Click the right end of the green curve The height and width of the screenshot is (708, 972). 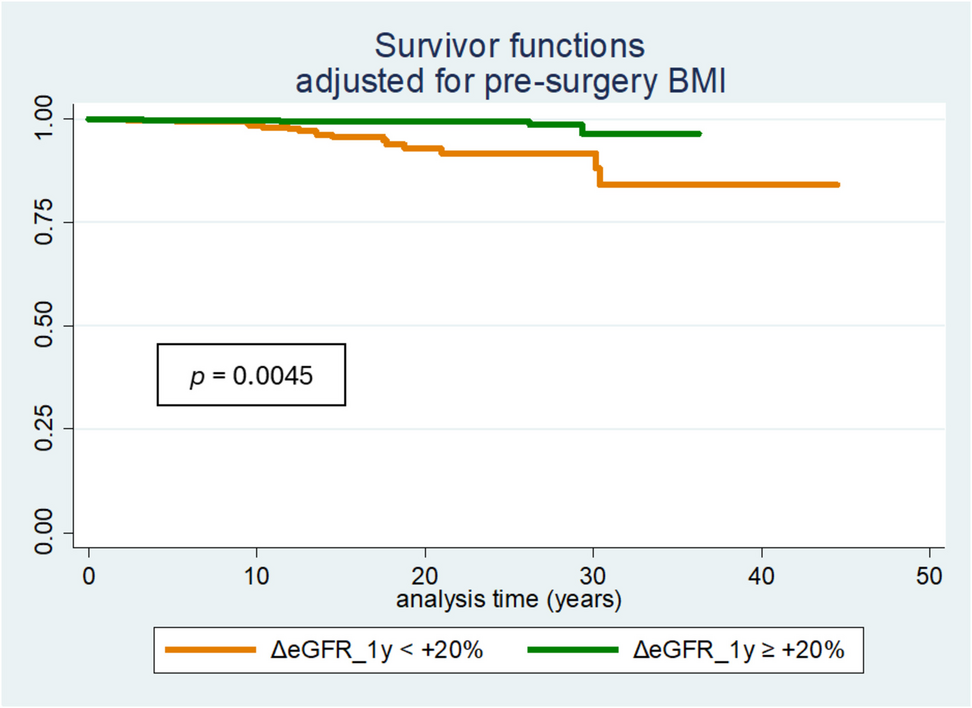coord(699,133)
